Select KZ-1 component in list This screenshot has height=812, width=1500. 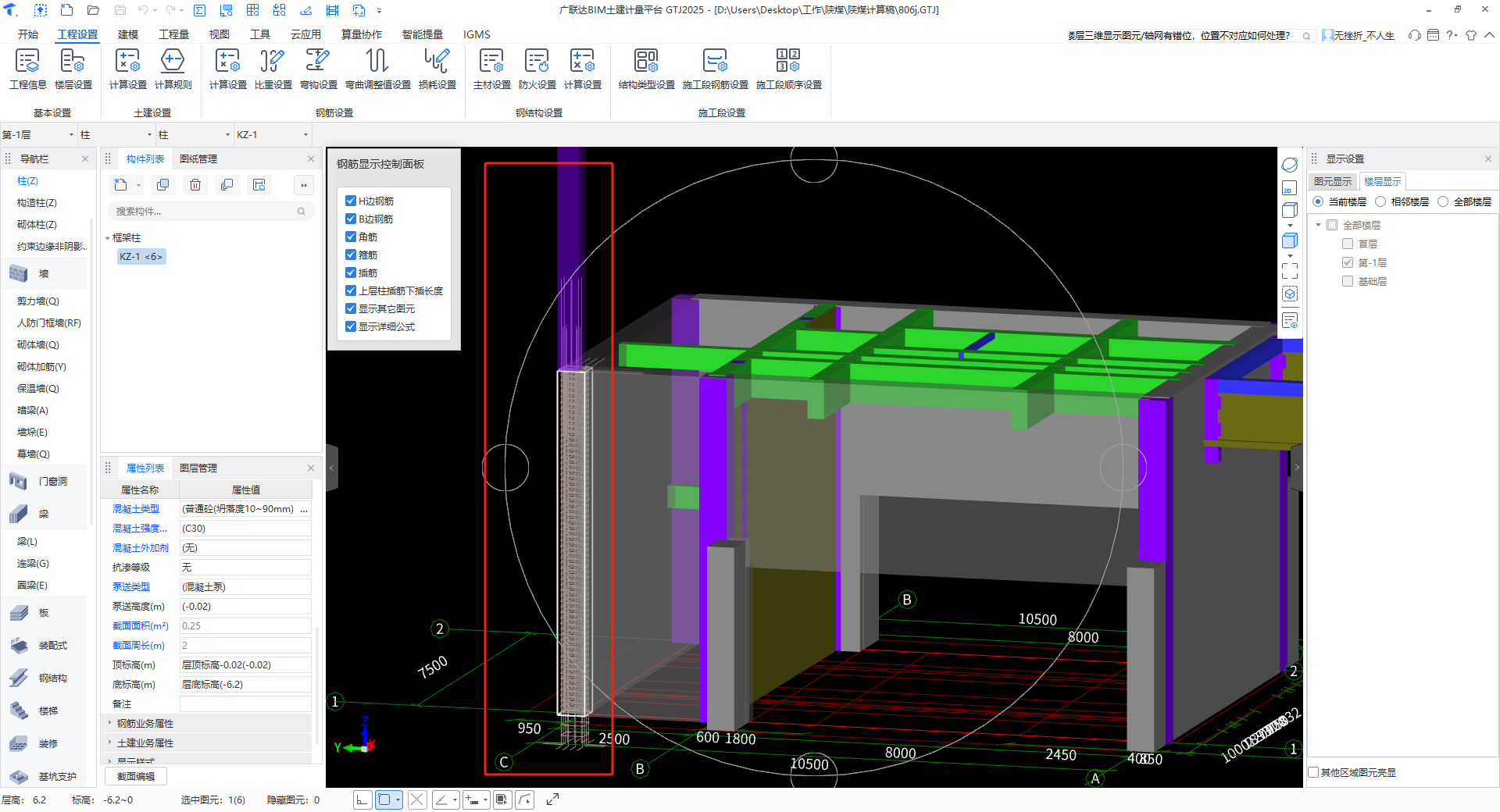141,256
